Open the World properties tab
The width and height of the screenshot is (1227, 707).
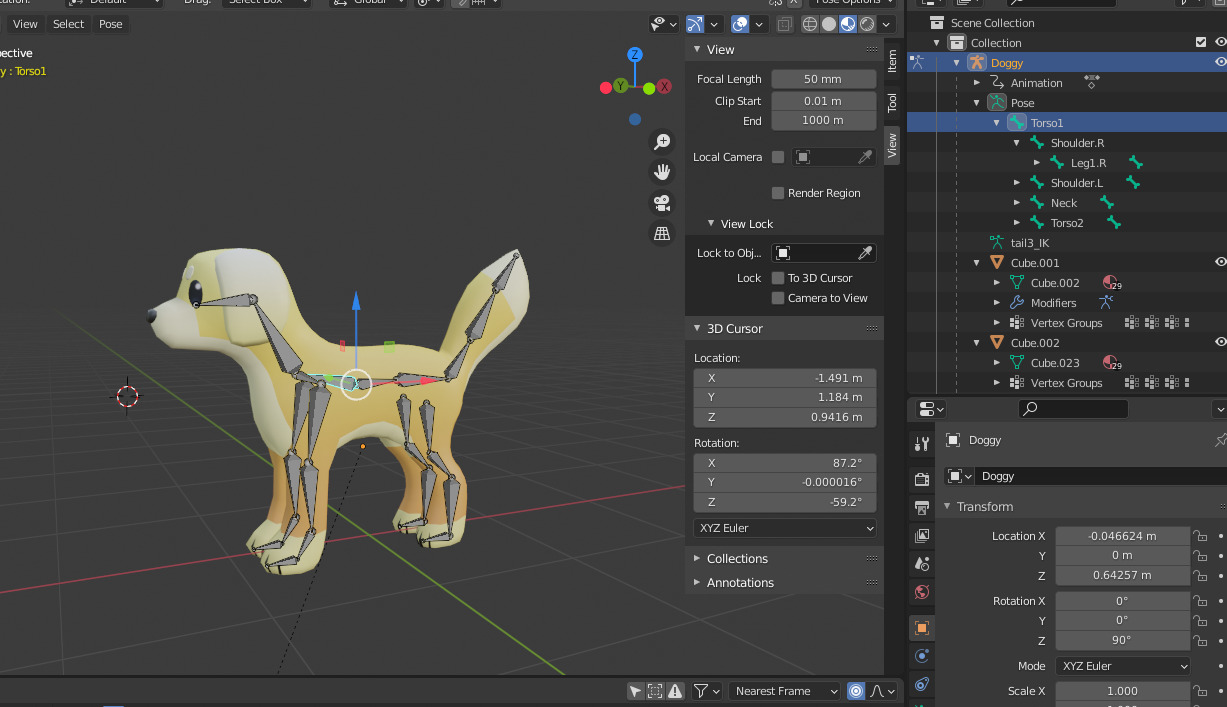click(x=921, y=592)
